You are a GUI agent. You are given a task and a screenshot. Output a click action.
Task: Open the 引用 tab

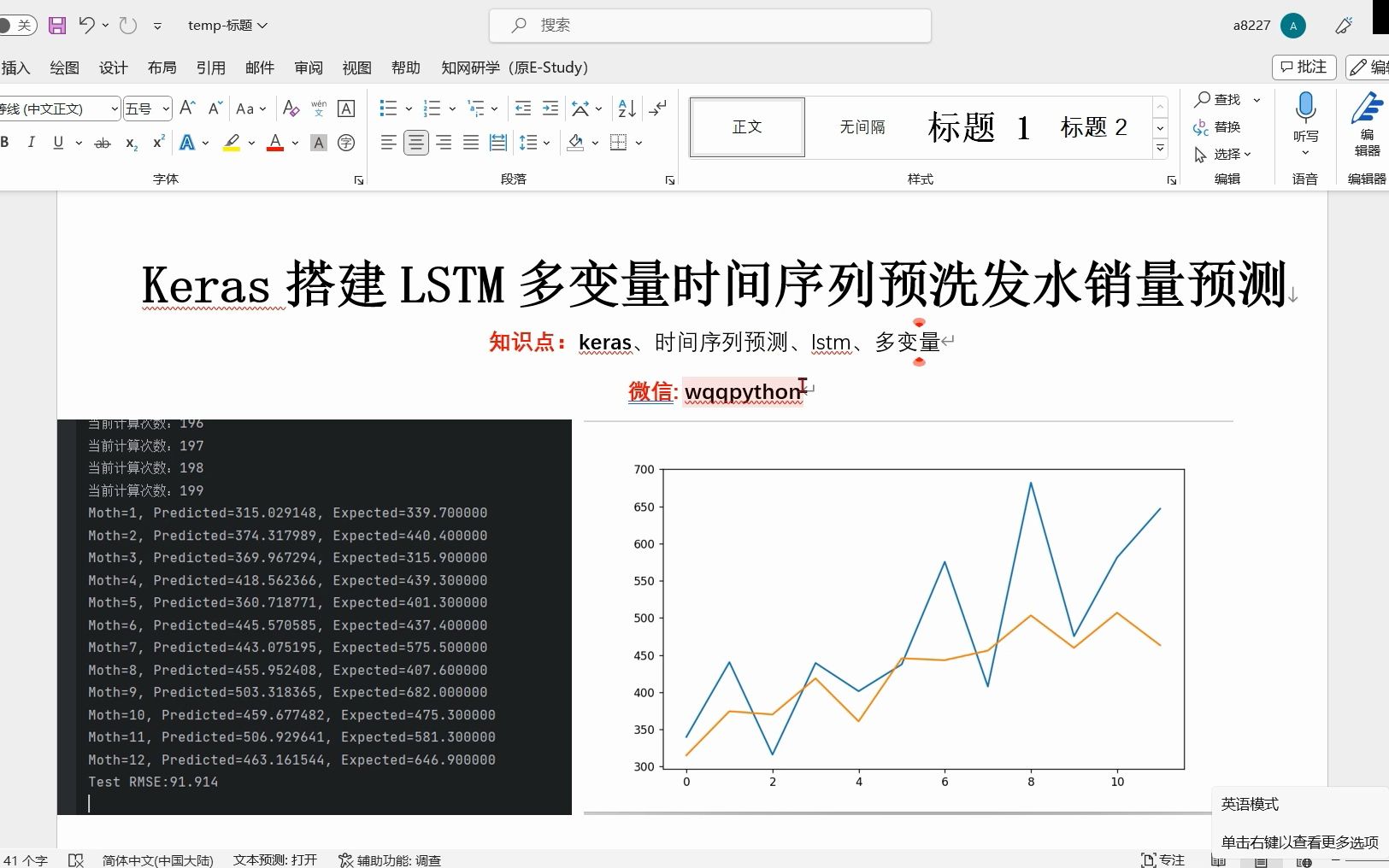pyautogui.click(x=210, y=67)
